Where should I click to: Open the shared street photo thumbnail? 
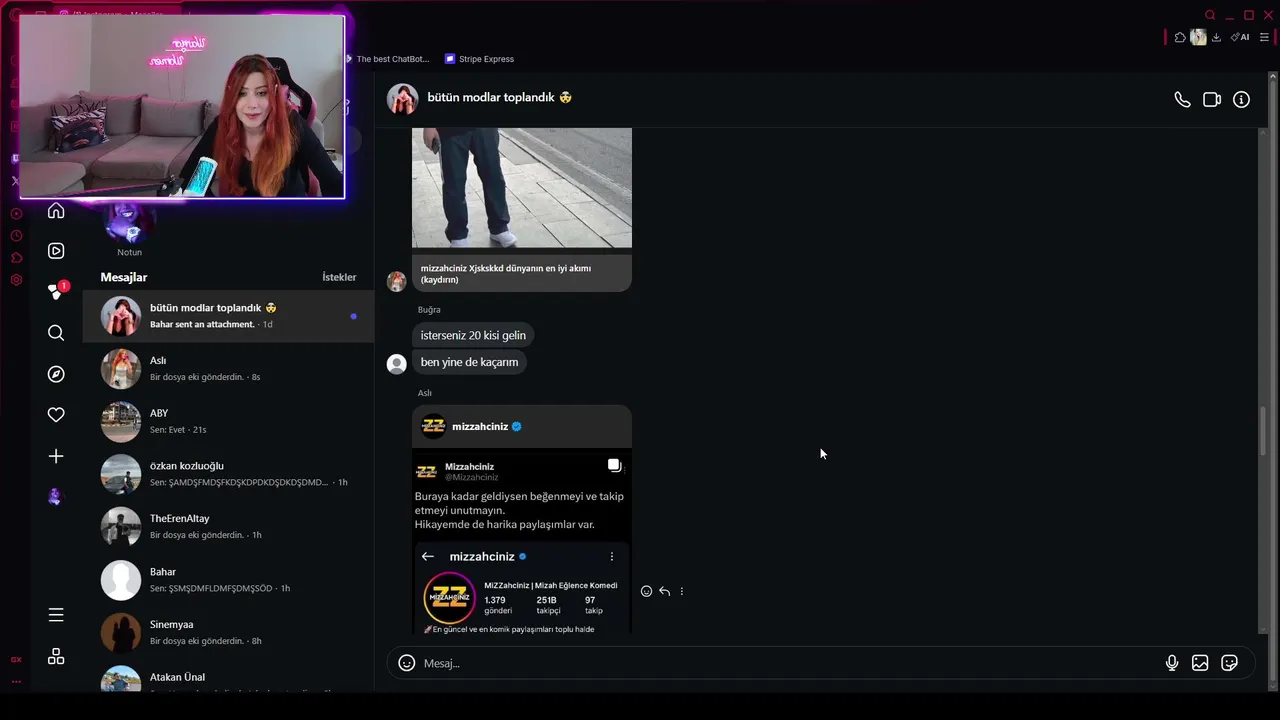click(522, 188)
